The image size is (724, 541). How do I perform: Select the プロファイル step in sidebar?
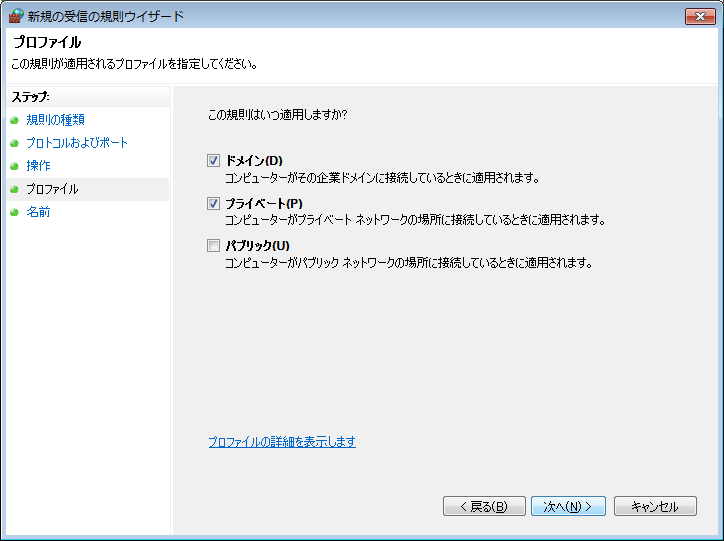tap(52, 189)
